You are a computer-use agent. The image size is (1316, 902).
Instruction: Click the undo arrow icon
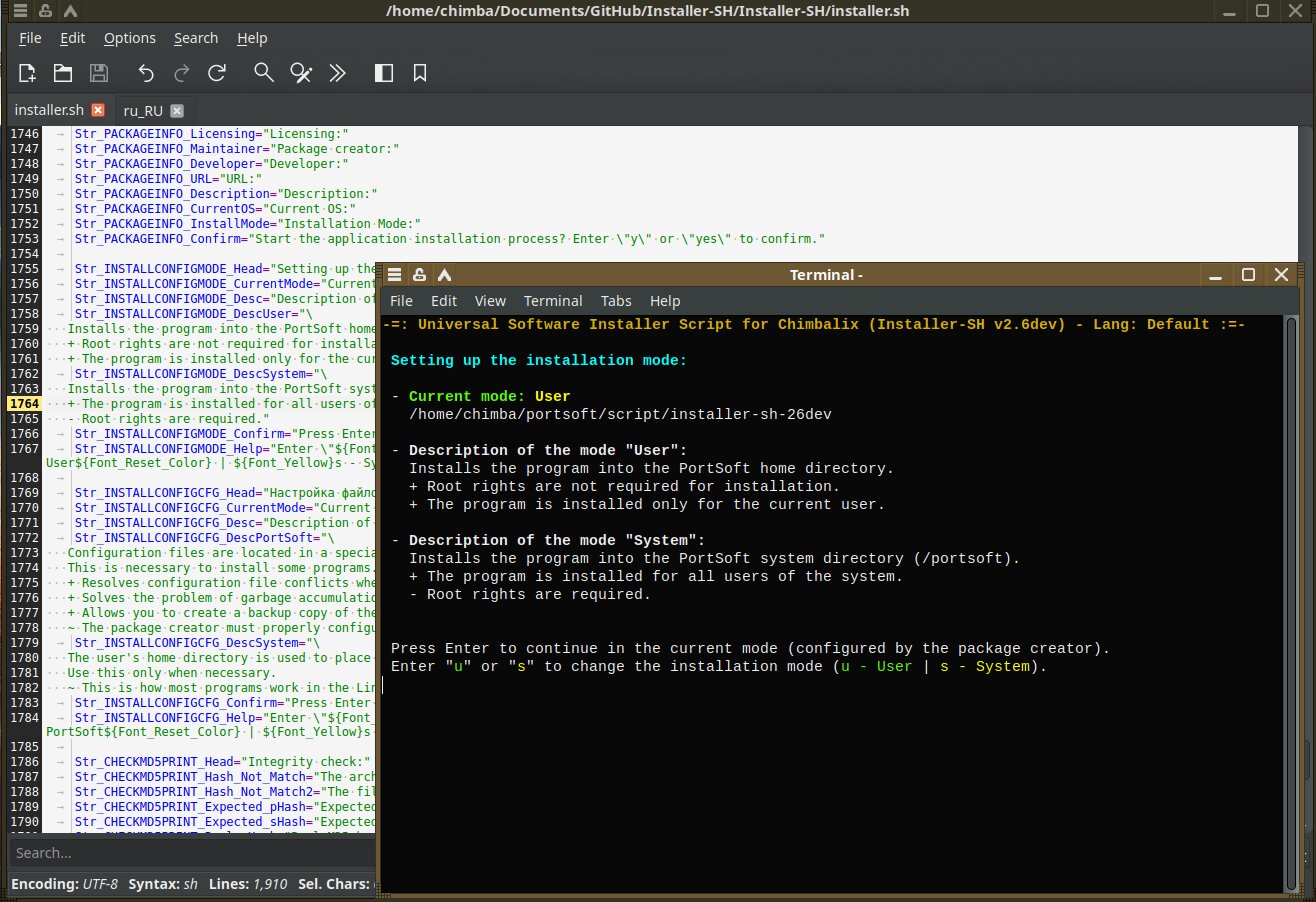tap(146, 73)
